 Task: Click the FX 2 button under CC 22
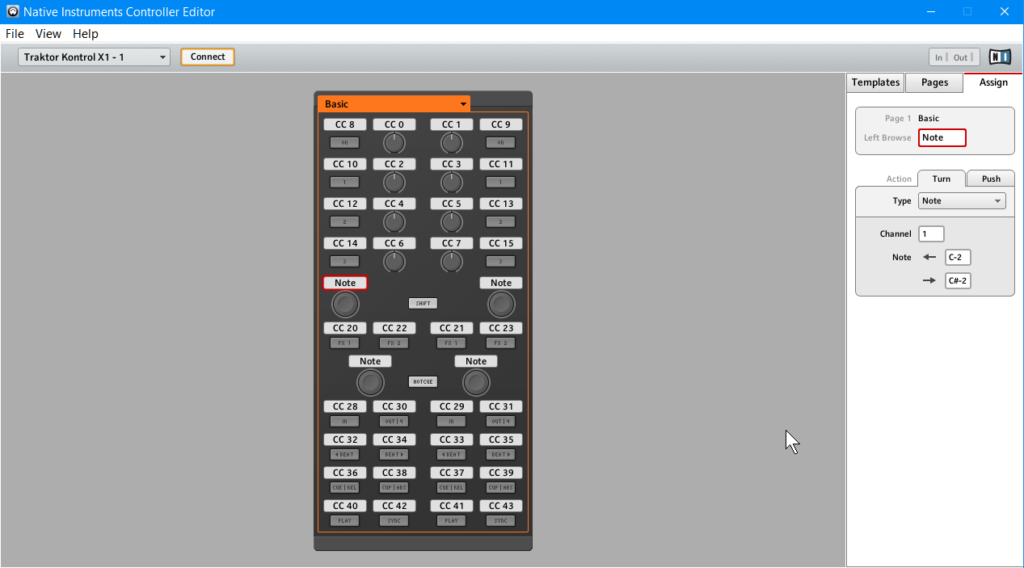click(394, 343)
